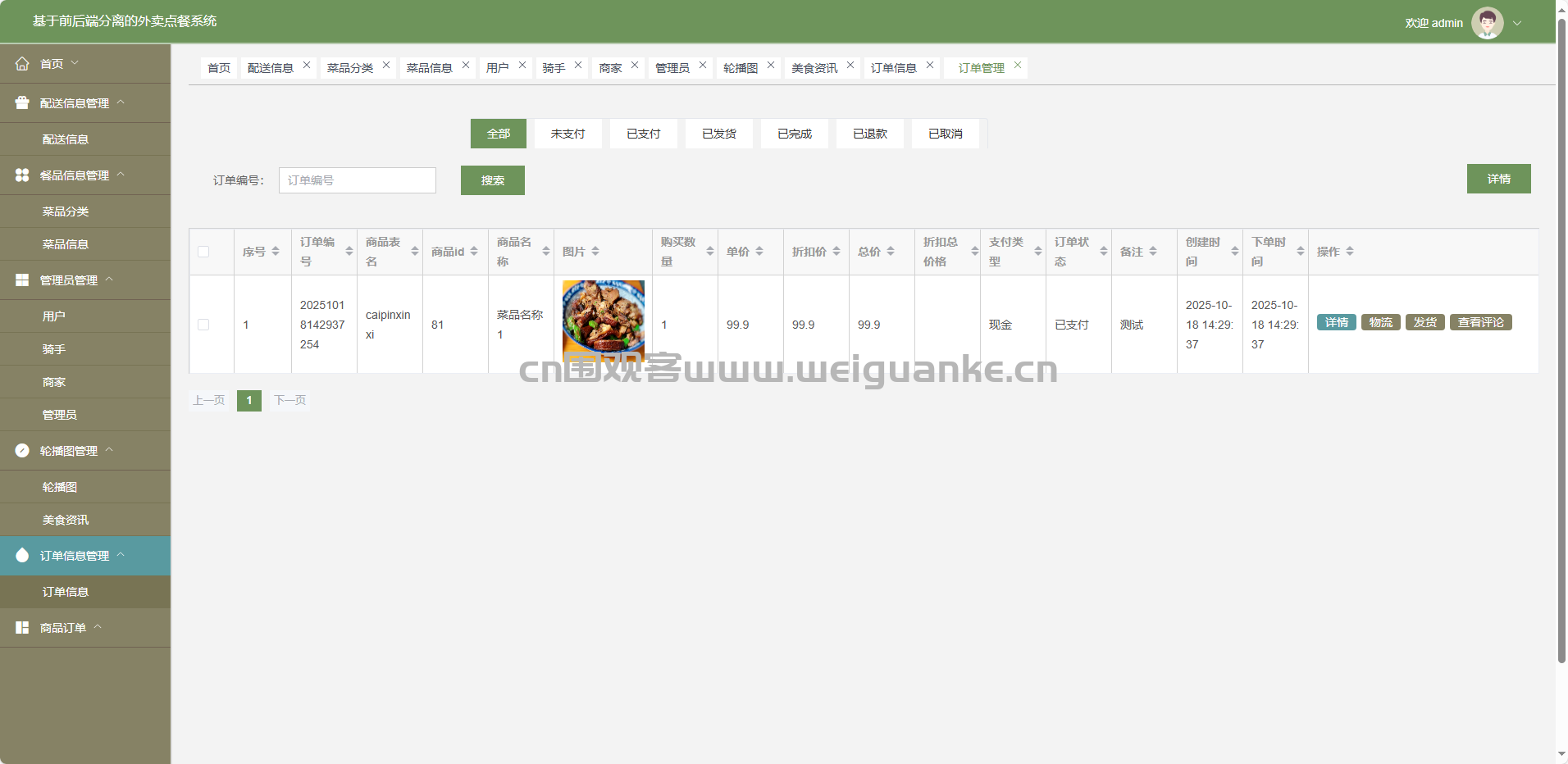Click the 发货 button in row
This screenshot has width=1568, height=764.
(x=1424, y=322)
